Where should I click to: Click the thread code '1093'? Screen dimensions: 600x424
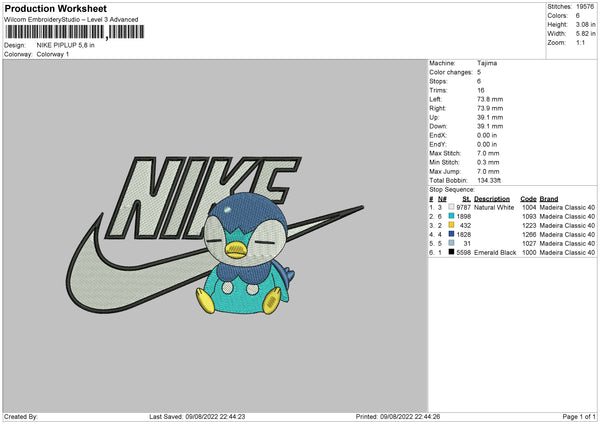529,217
